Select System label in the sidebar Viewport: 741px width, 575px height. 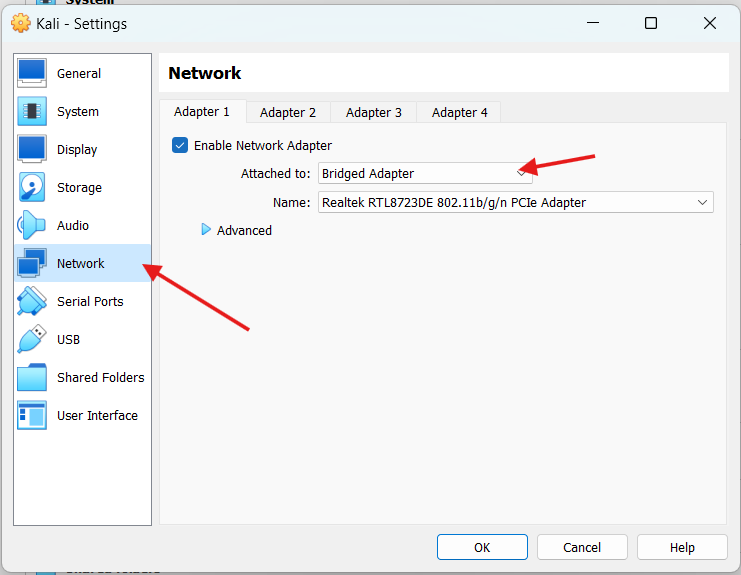click(78, 112)
